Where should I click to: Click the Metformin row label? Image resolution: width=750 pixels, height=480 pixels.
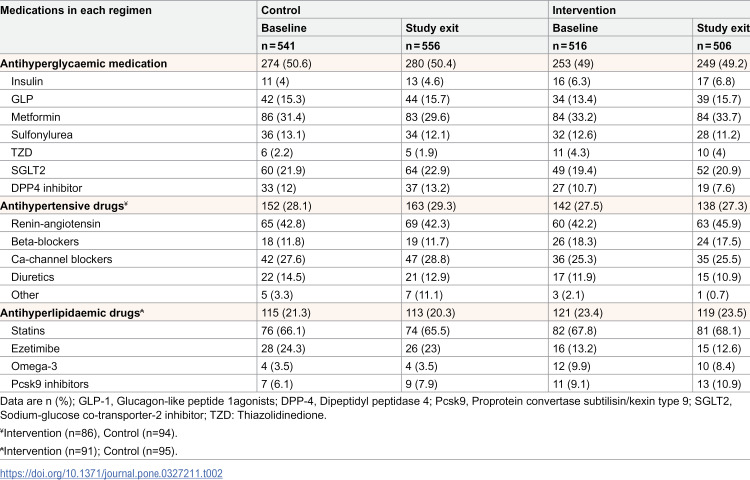pyautogui.click(x=36, y=117)
